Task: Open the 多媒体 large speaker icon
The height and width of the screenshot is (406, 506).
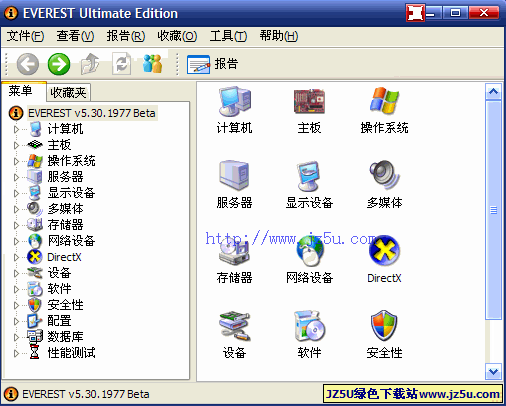Action: click(x=384, y=184)
